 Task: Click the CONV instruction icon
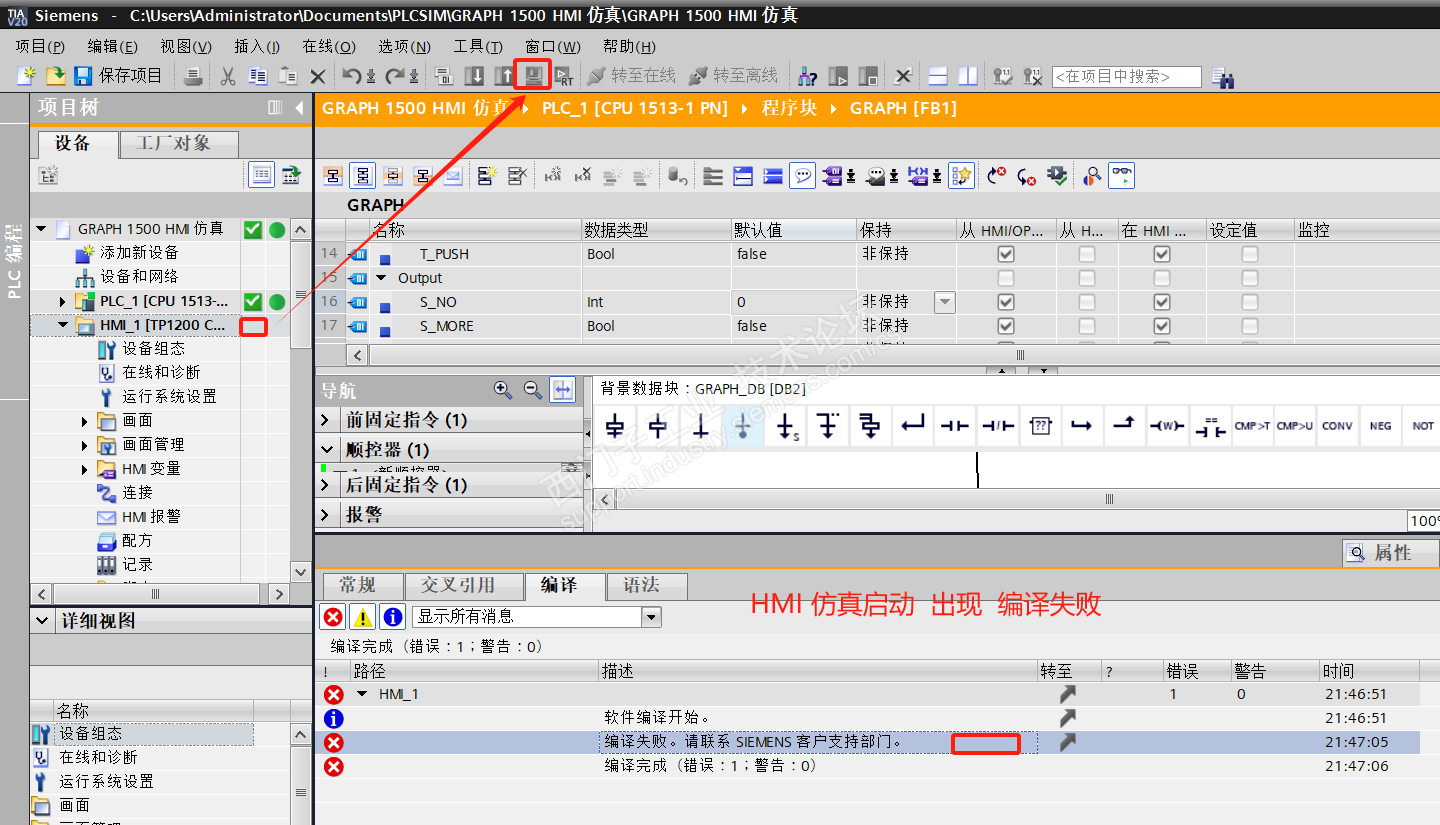click(1337, 426)
